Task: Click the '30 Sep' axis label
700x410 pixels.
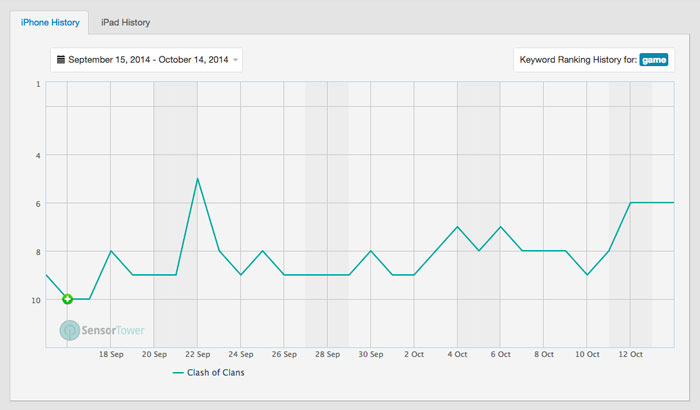Action: pos(371,354)
